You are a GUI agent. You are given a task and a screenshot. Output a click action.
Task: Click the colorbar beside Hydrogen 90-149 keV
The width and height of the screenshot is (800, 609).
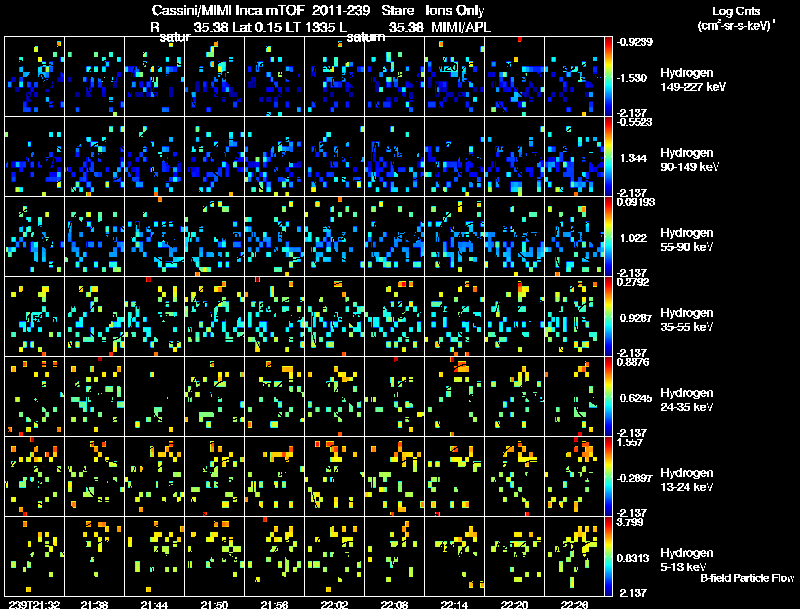tap(608, 157)
